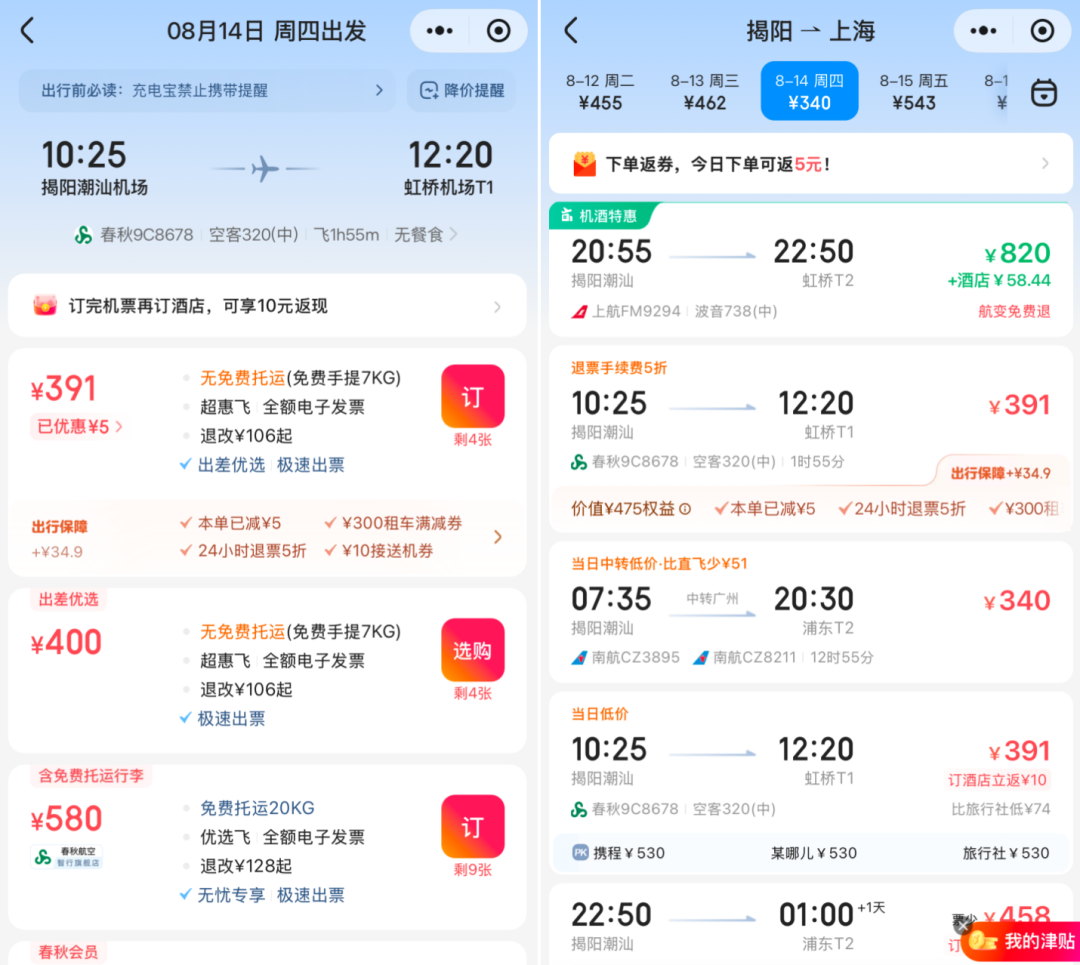The height and width of the screenshot is (965, 1080).
Task: Select the 8-12 周二 date tab
Action: click(x=600, y=90)
